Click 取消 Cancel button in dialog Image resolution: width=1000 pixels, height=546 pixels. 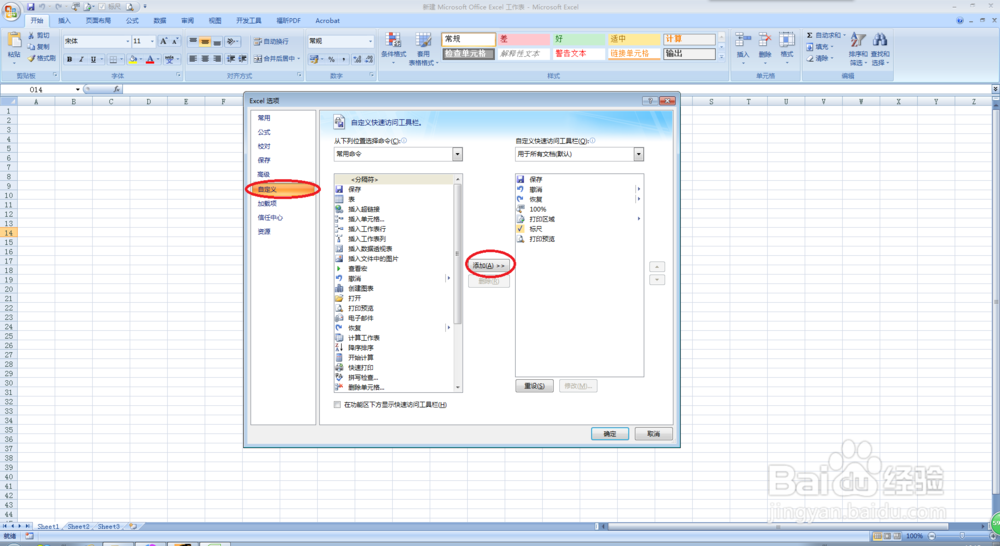click(654, 434)
